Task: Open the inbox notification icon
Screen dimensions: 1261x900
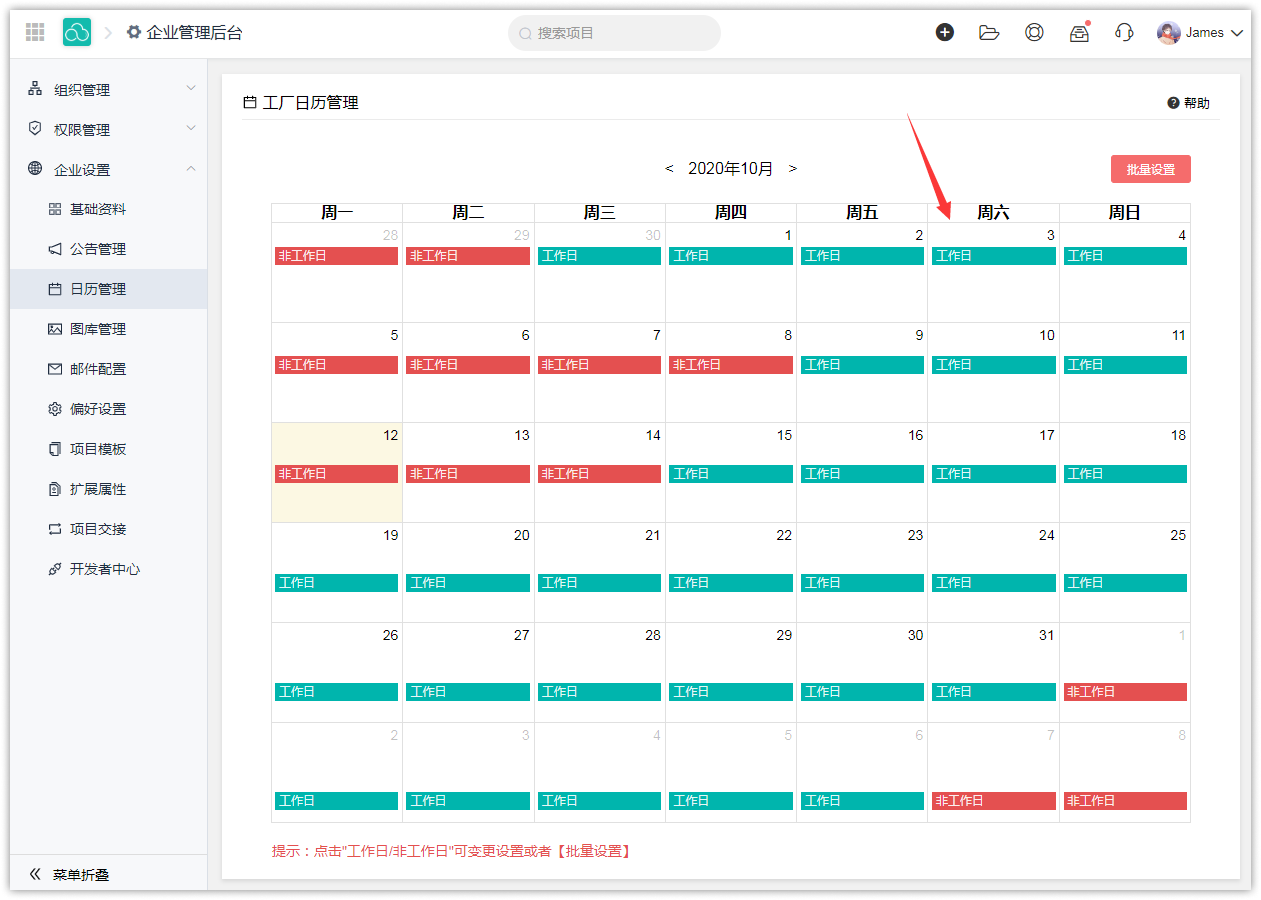Action: (x=1079, y=32)
